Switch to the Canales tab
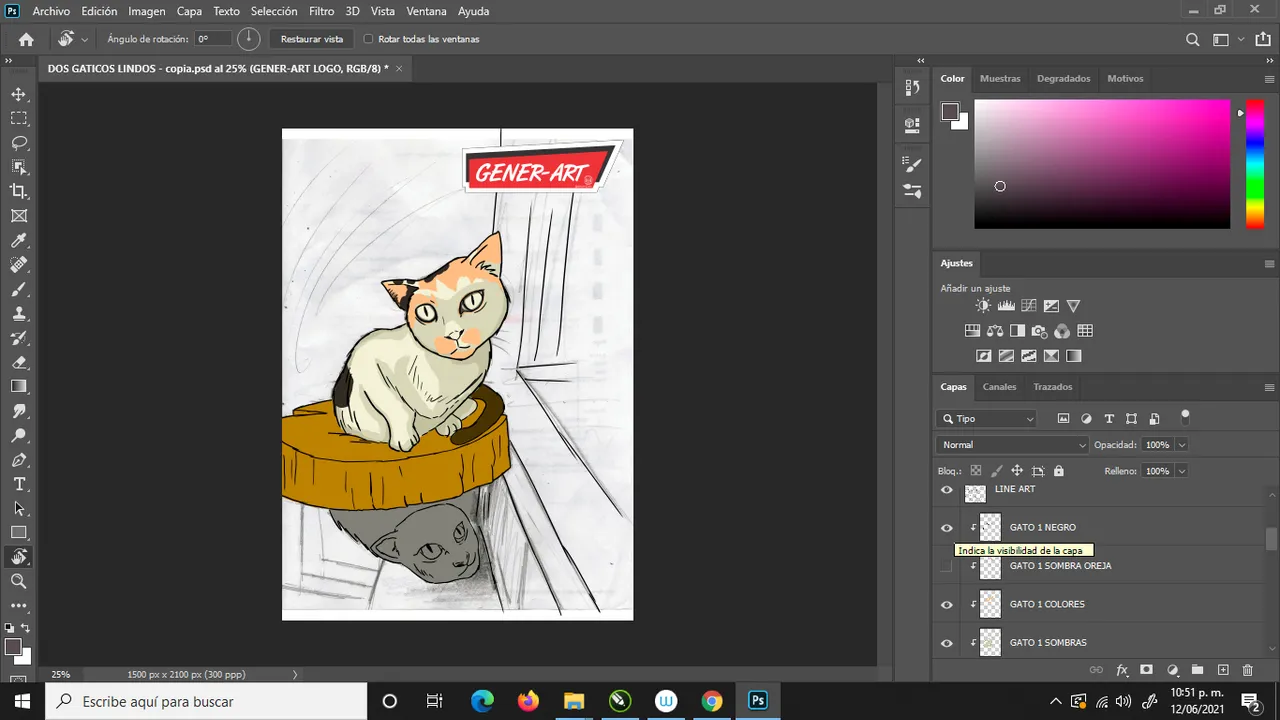1280x720 pixels. coord(999,386)
